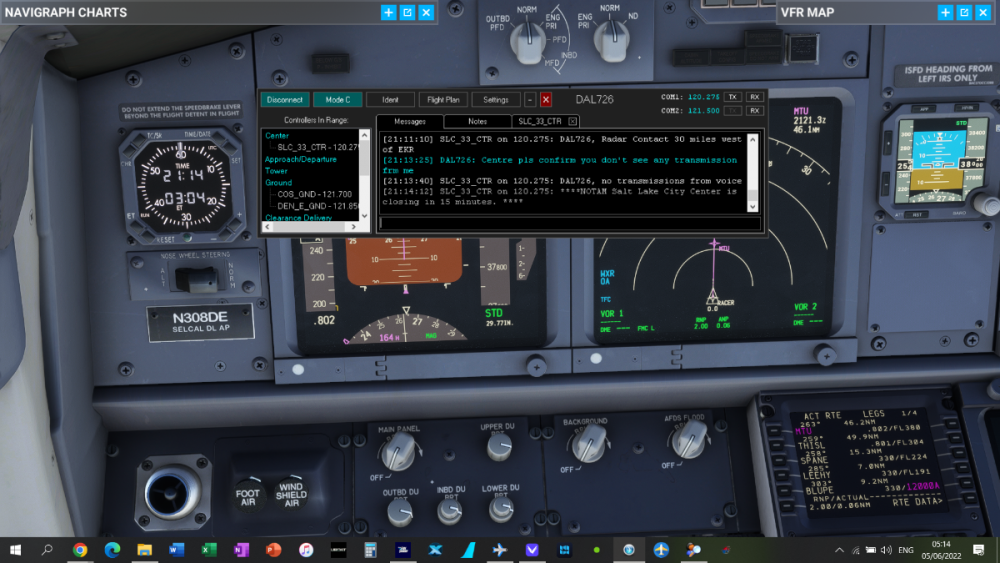This screenshot has height=563, width=1000.
Task: Turn the MAIN PANEL brightness knob
Action: 399,453
